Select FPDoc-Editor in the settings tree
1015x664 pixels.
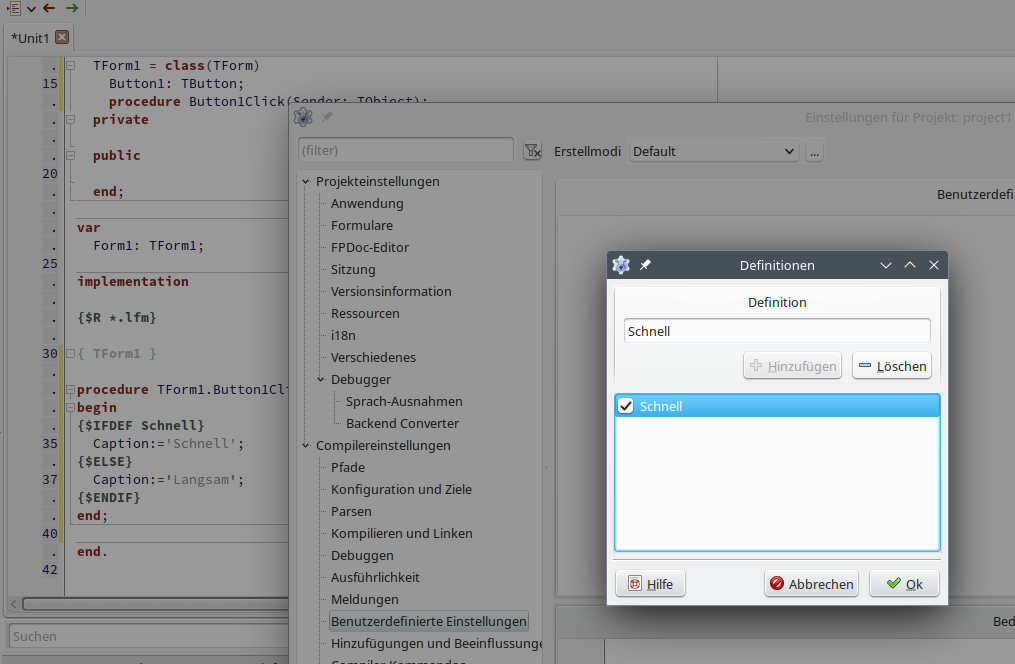pos(370,247)
